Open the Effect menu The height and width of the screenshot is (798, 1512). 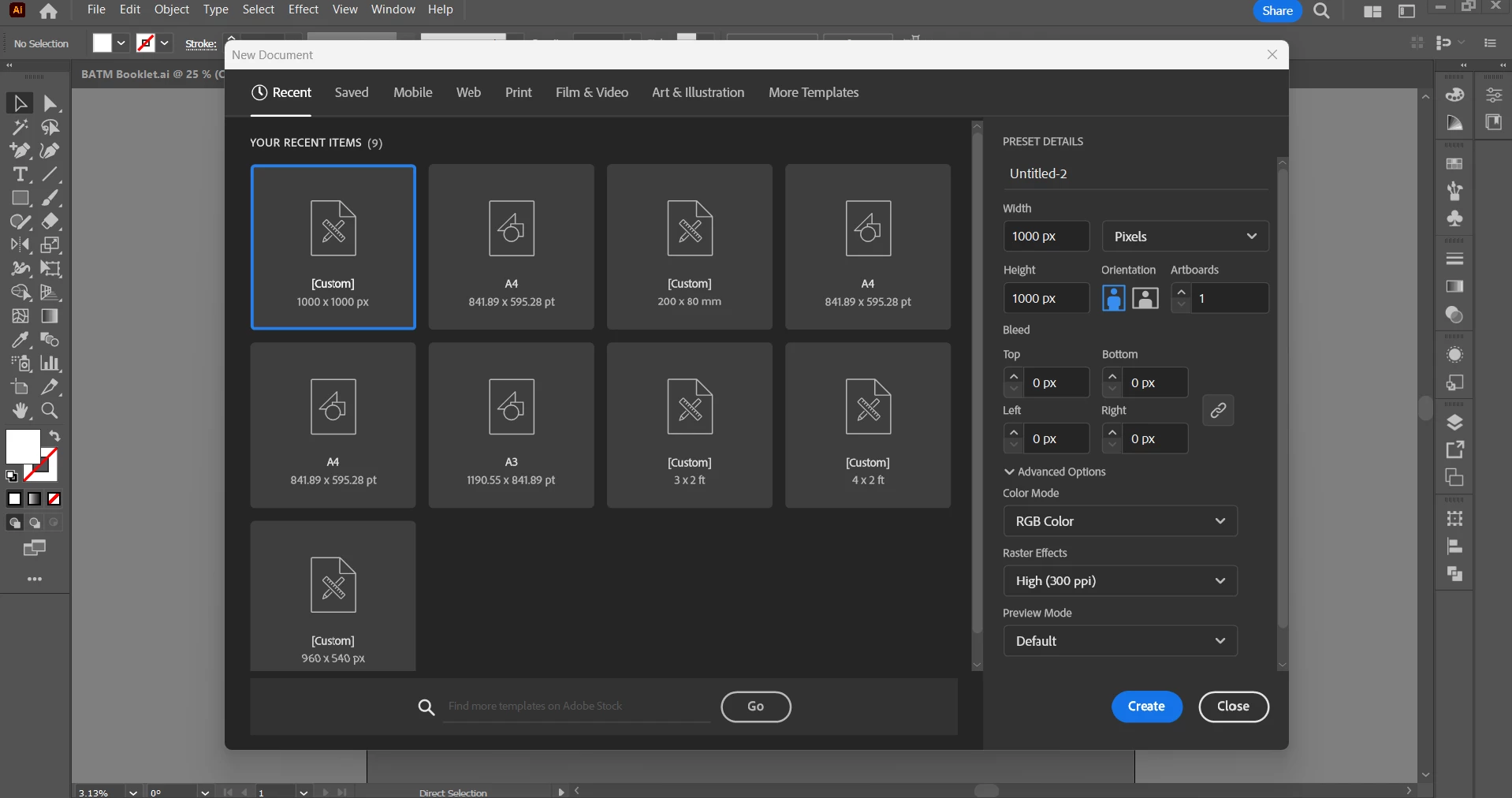(x=304, y=9)
